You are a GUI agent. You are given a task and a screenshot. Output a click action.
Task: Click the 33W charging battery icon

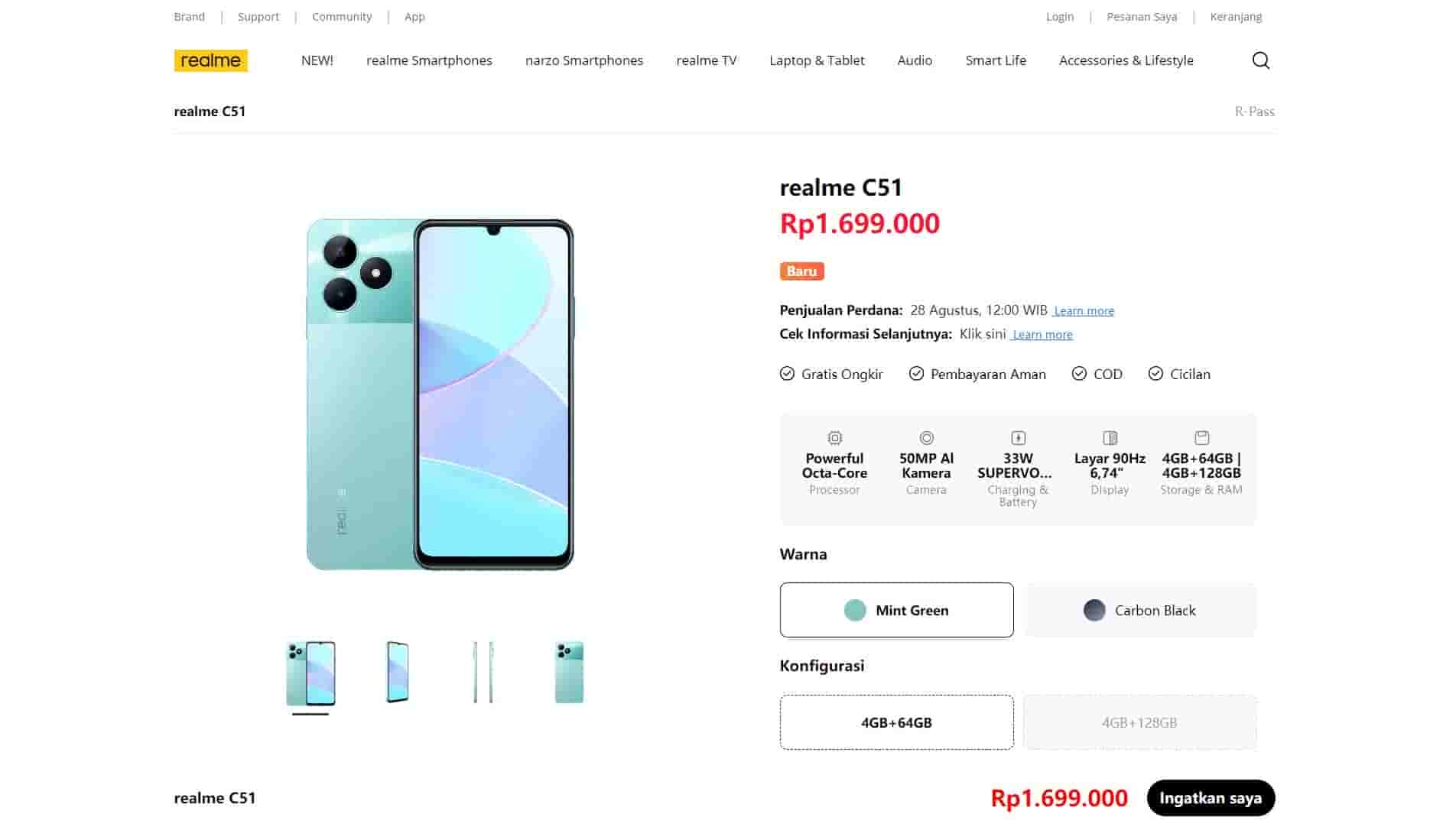point(1018,438)
